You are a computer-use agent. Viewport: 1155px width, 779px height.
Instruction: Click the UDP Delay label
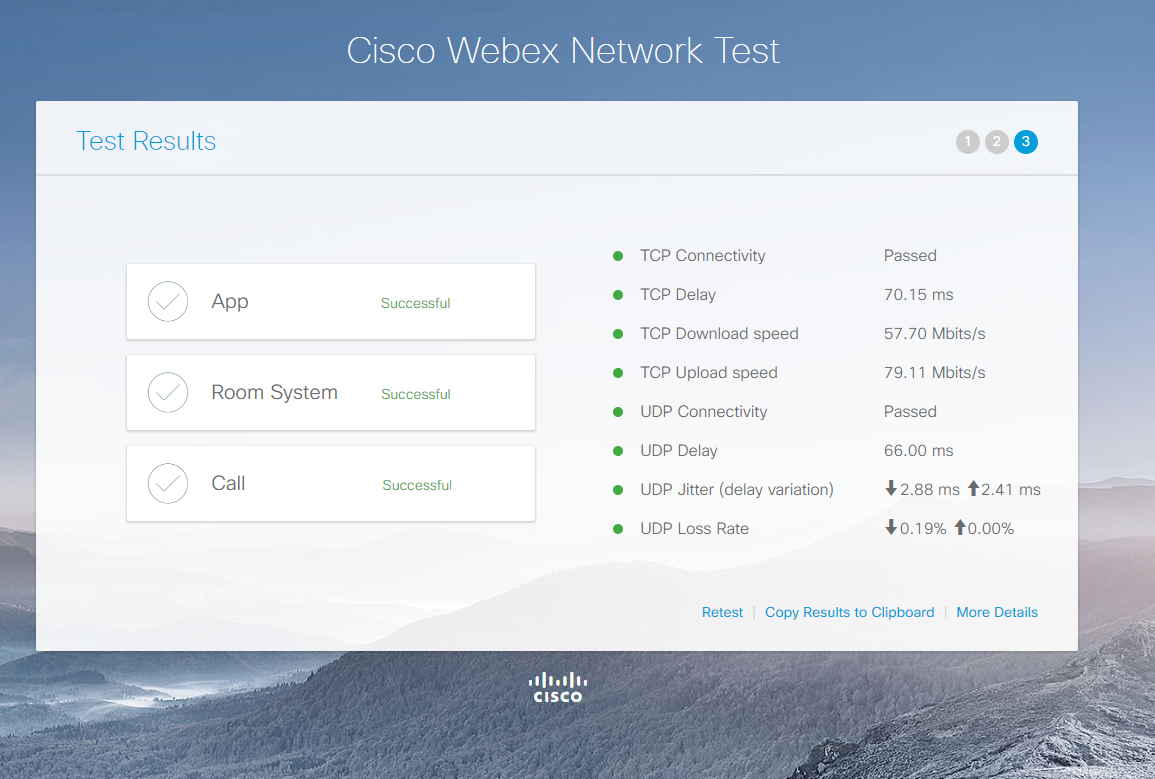[x=678, y=451]
